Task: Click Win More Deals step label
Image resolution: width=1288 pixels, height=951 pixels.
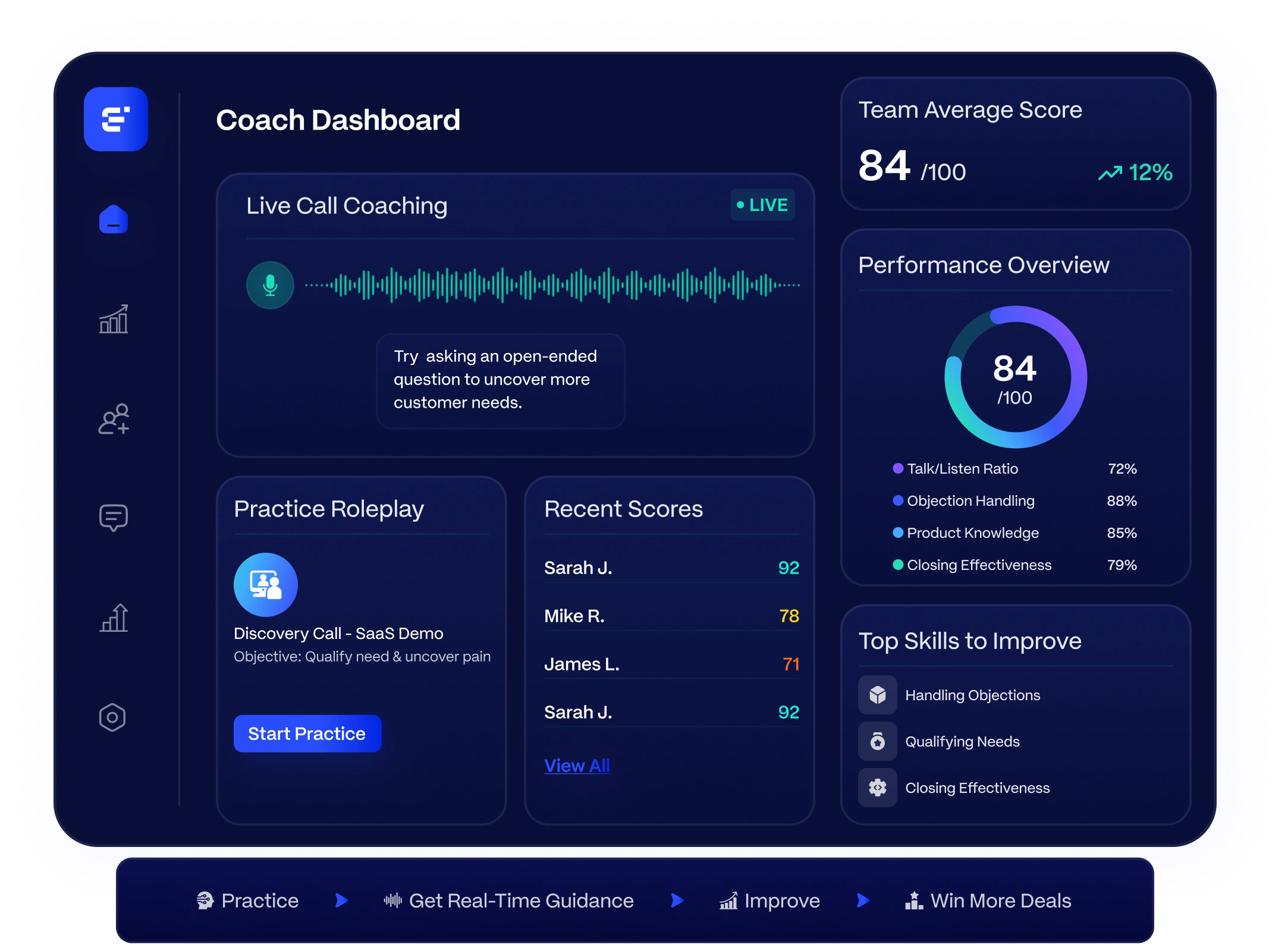Action: point(1001,900)
